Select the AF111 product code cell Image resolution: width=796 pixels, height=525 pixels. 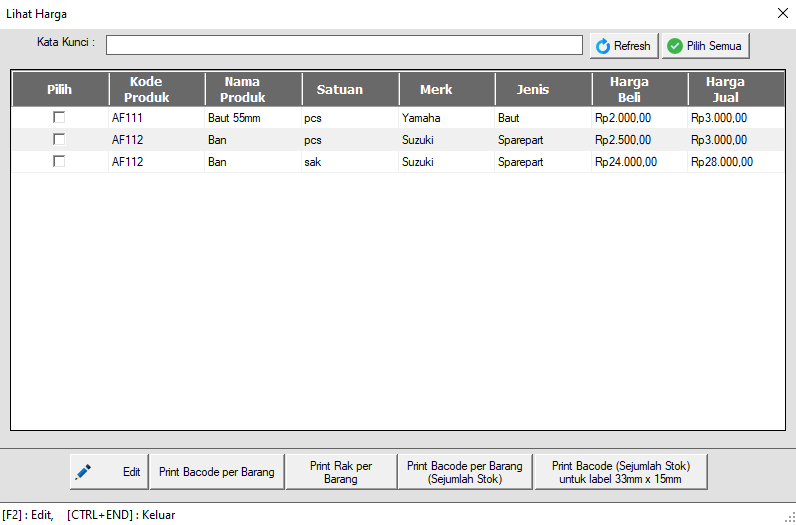pyautogui.click(x=157, y=118)
